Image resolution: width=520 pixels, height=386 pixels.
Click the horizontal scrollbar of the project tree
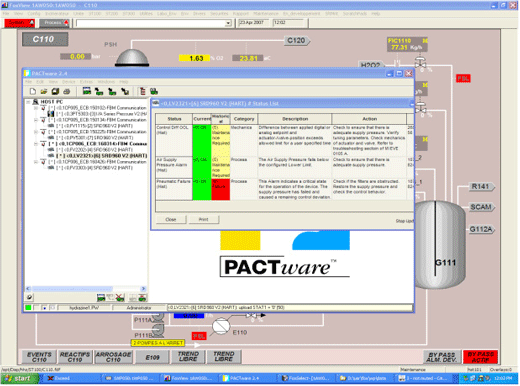pyautogui.click(x=86, y=288)
